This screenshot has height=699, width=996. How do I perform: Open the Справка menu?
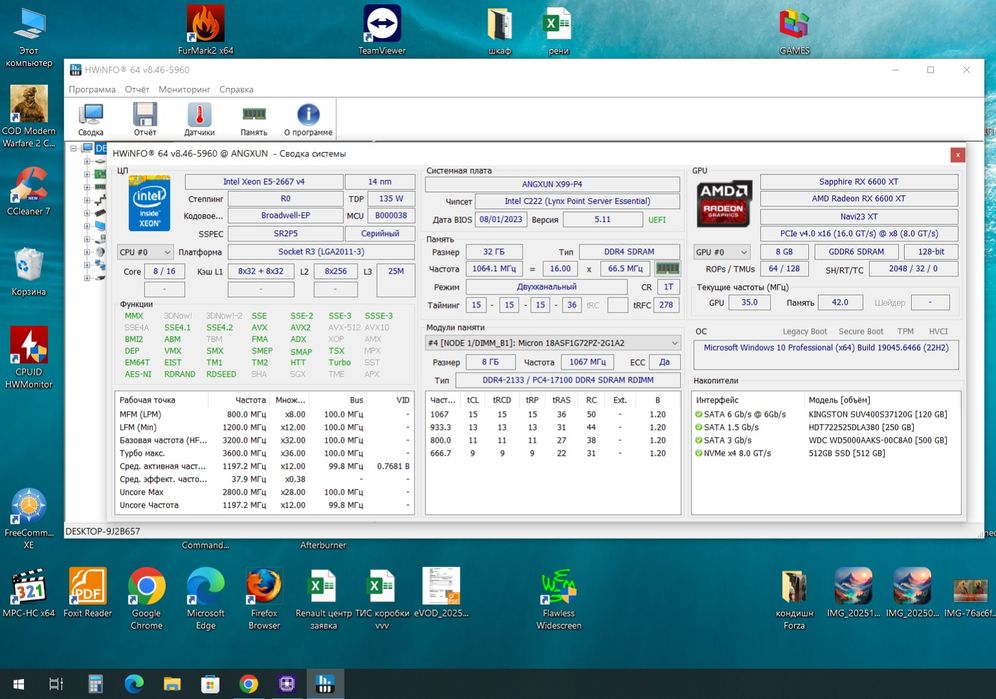click(236, 90)
